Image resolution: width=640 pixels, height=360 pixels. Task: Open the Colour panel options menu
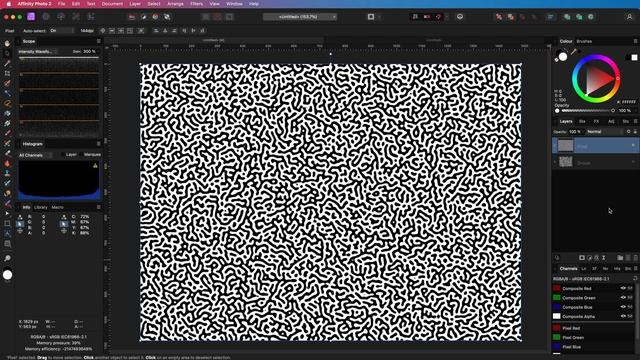(635, 41)
